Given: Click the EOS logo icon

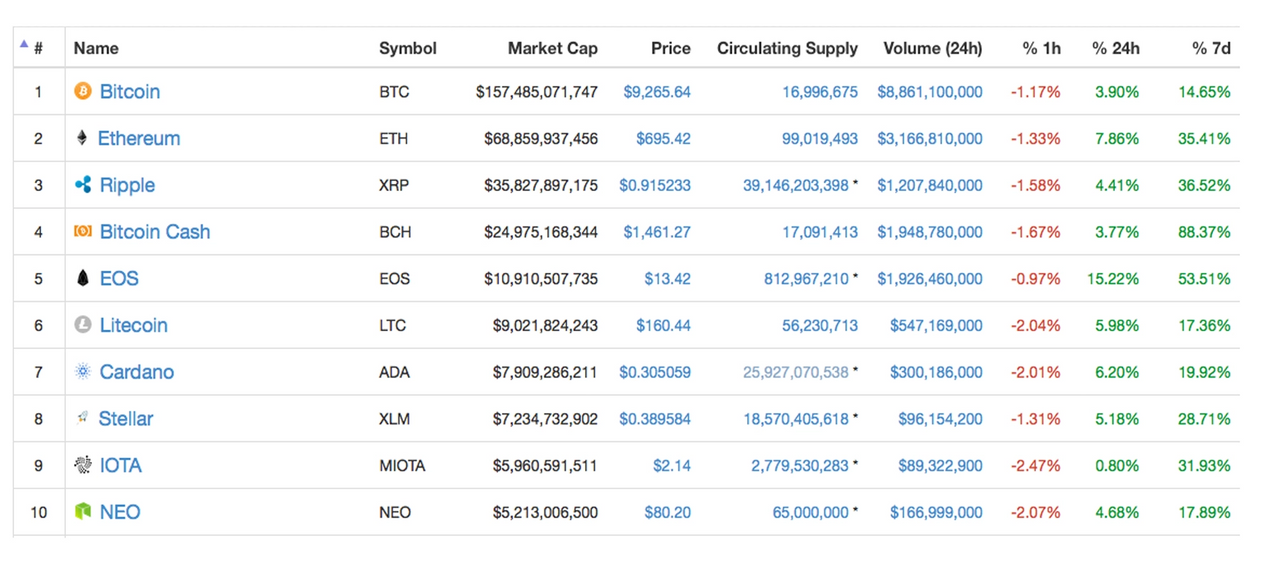Looking at the screenshot, I should (x=83, y=278).
